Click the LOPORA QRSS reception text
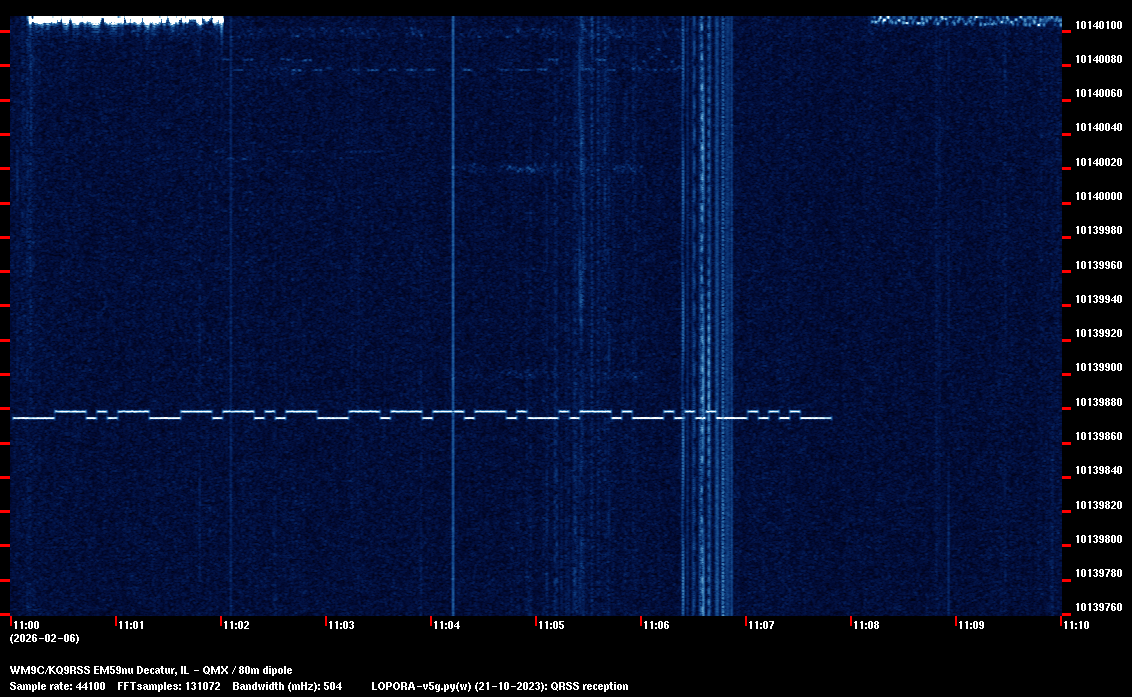 click(499, 686)
